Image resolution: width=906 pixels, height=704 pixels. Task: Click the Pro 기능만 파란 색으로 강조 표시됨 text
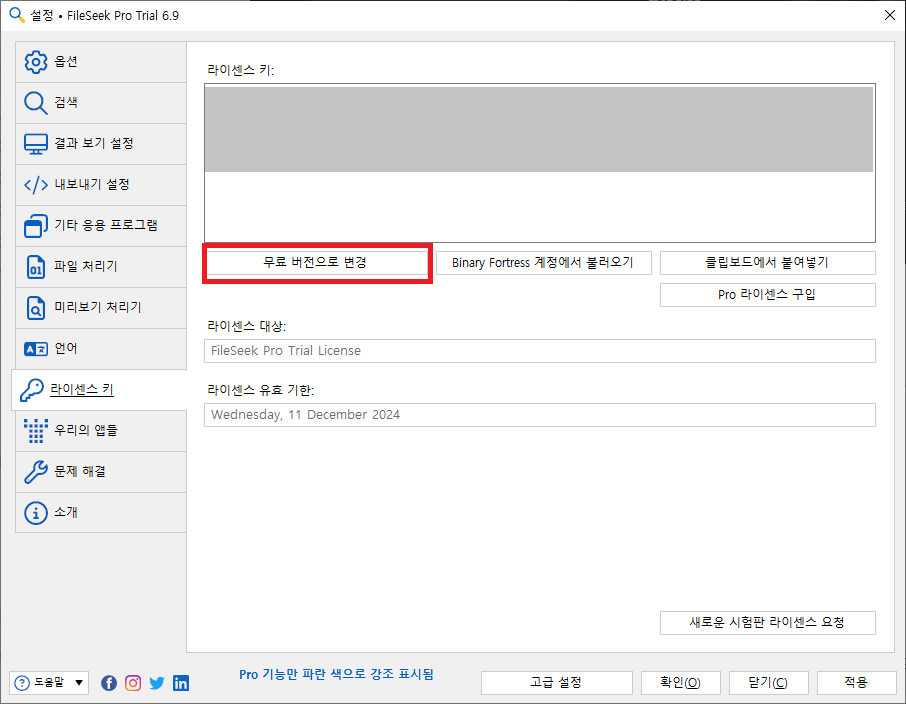pyautogui.click(x=336, y=675)
